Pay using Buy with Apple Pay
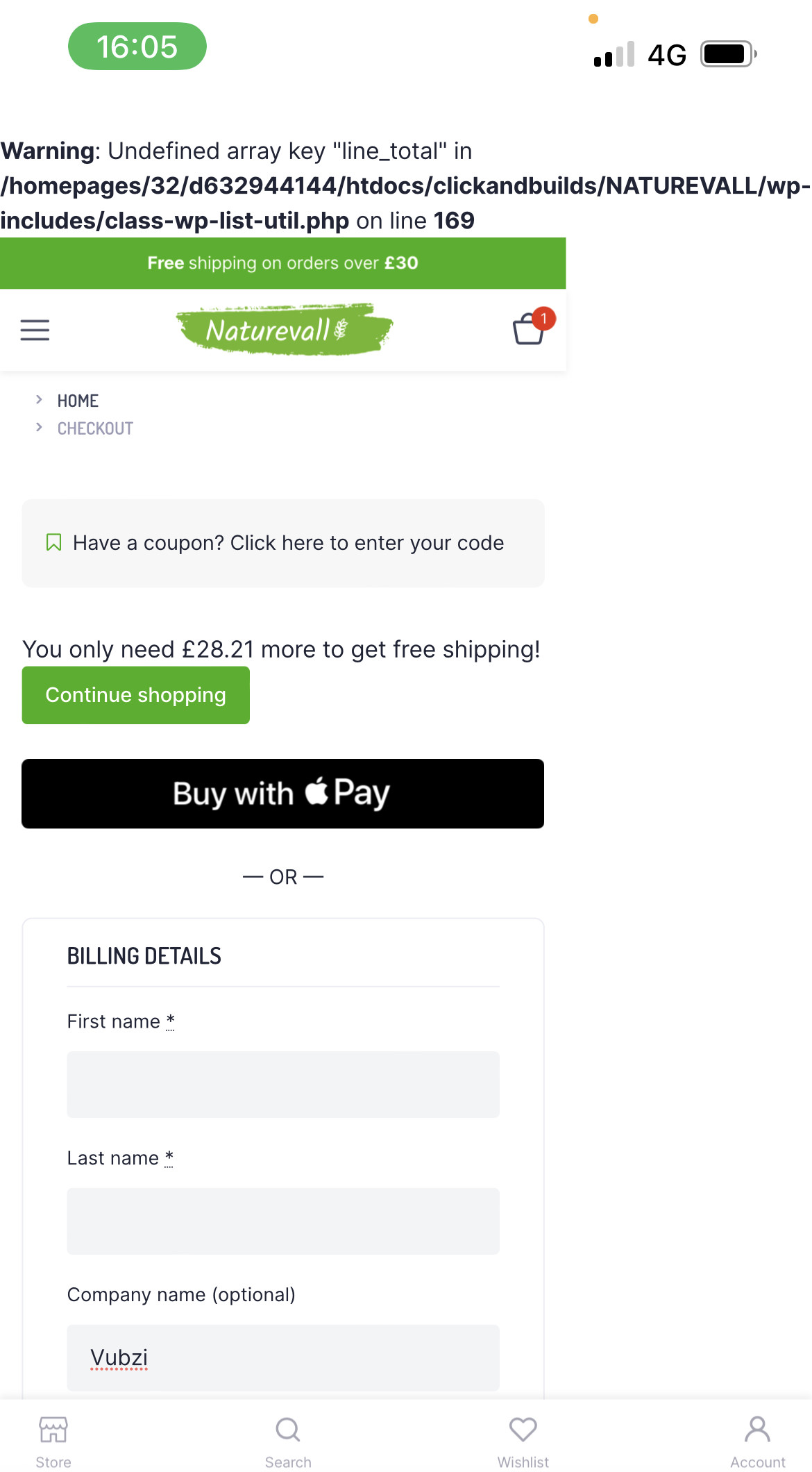Viewport: 812px width, 1472px height. coord(283,794)
